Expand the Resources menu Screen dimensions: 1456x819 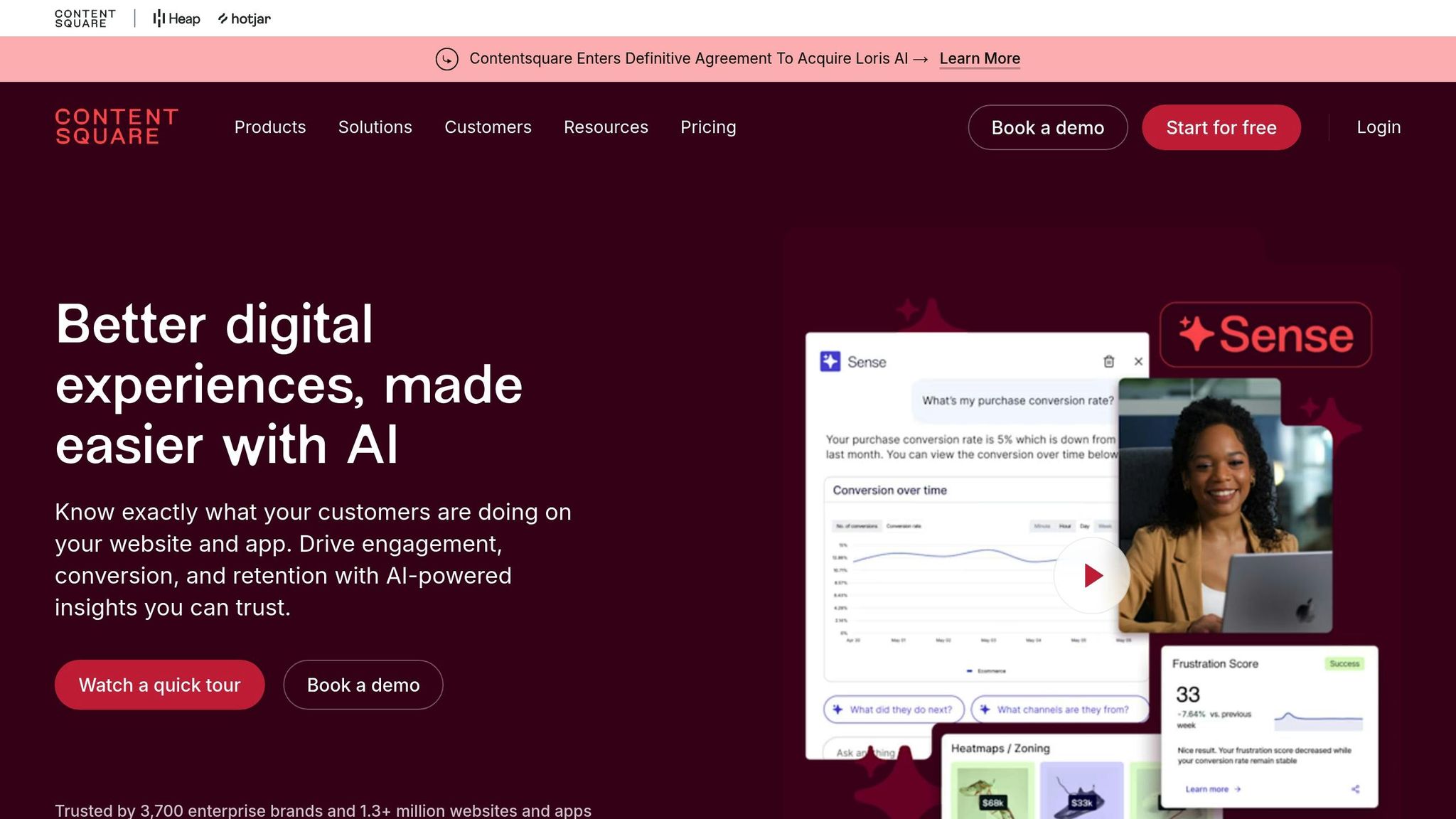[606, 127]
